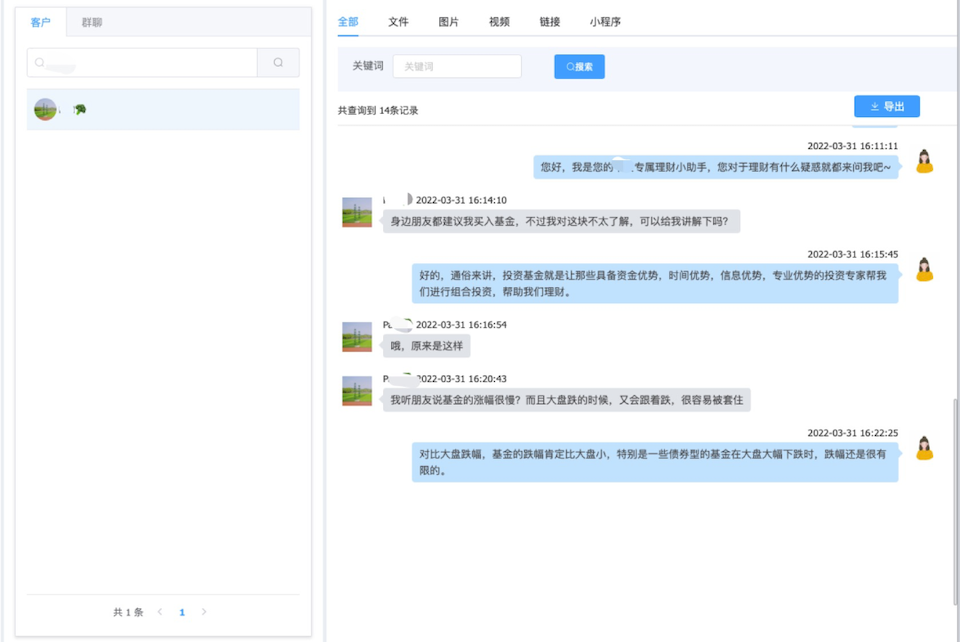The image size is (960, 642).
Task: Click customer avatar beside 16:20:43 message
Action: (357, 391)
